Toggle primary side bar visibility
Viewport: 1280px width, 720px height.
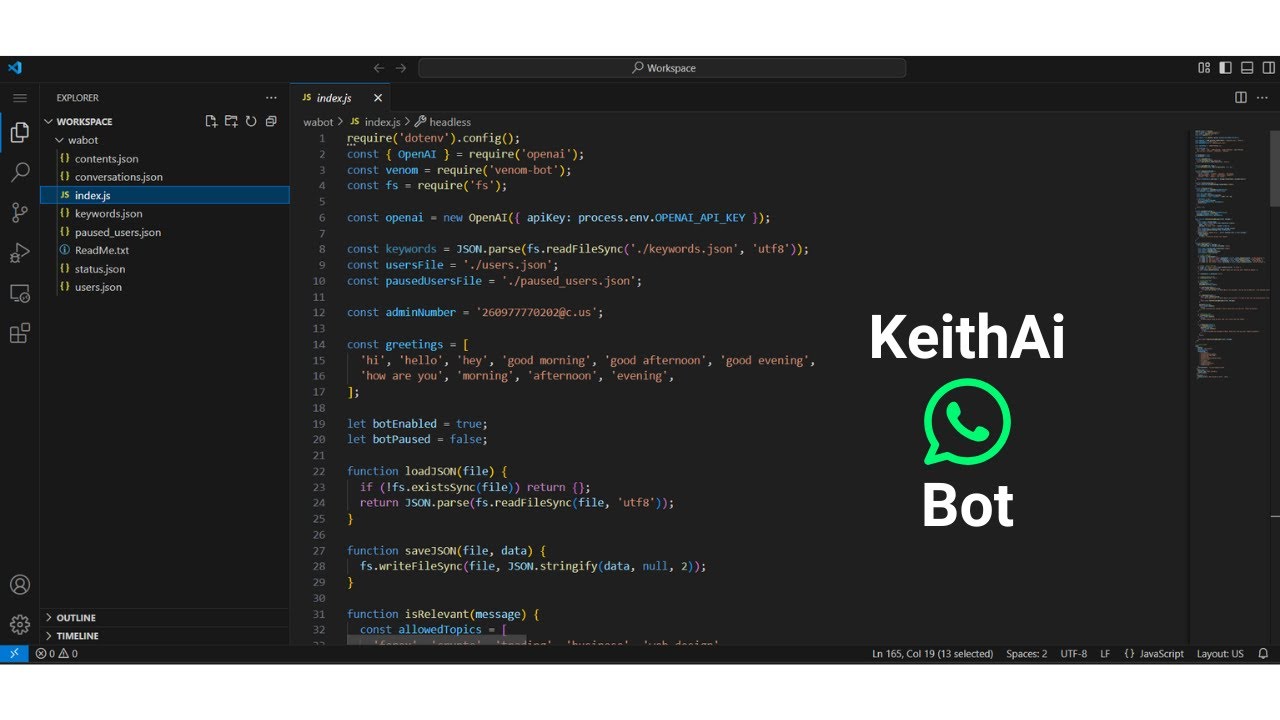click(x=1225, y=68)
